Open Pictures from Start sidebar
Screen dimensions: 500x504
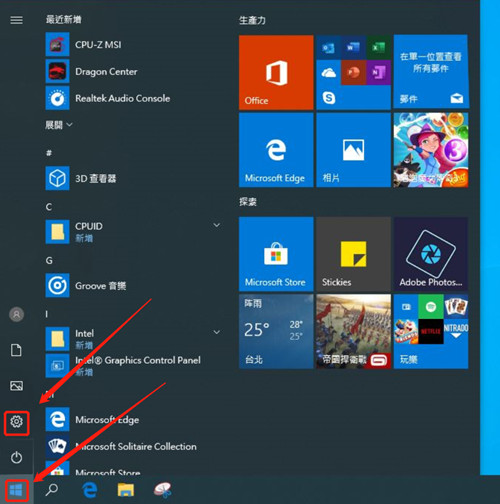click(16, 386)
